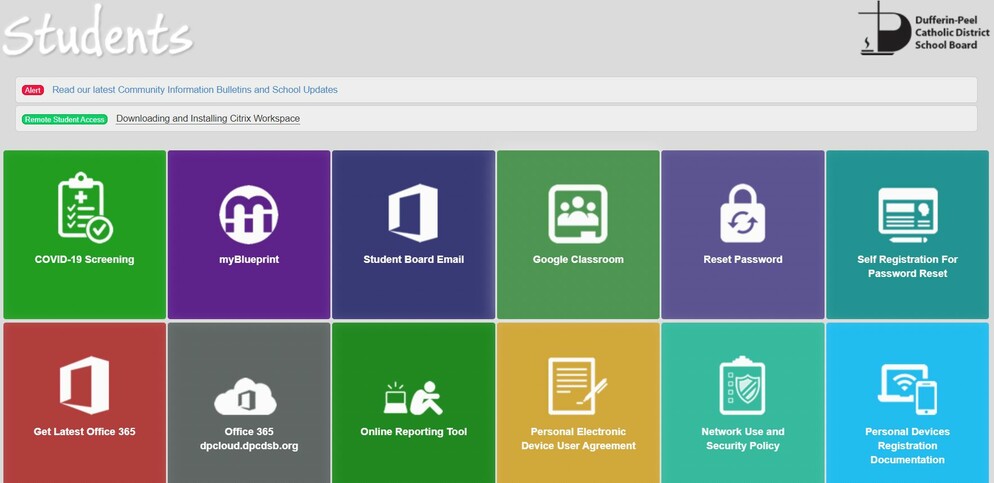
Task: Select Personal Electronic Device User Agreement label
Action: click(578, 439)
